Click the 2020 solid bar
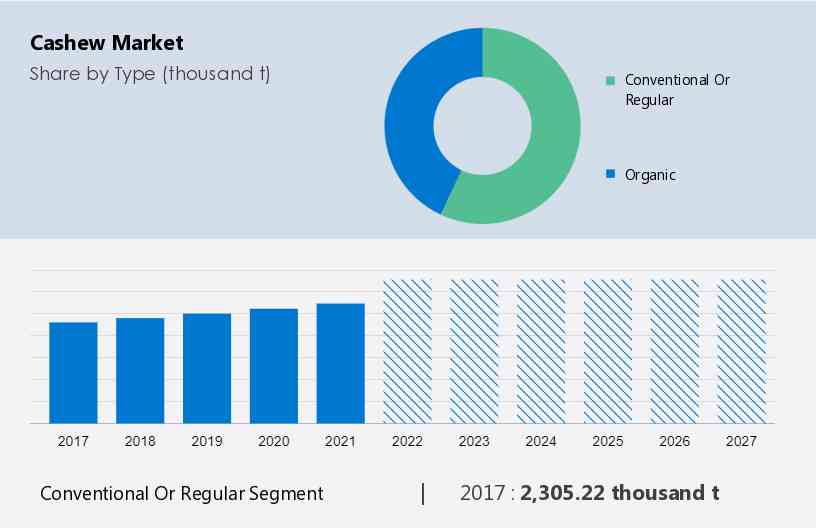This screenshot has width=816, height=528. [274, 365]
